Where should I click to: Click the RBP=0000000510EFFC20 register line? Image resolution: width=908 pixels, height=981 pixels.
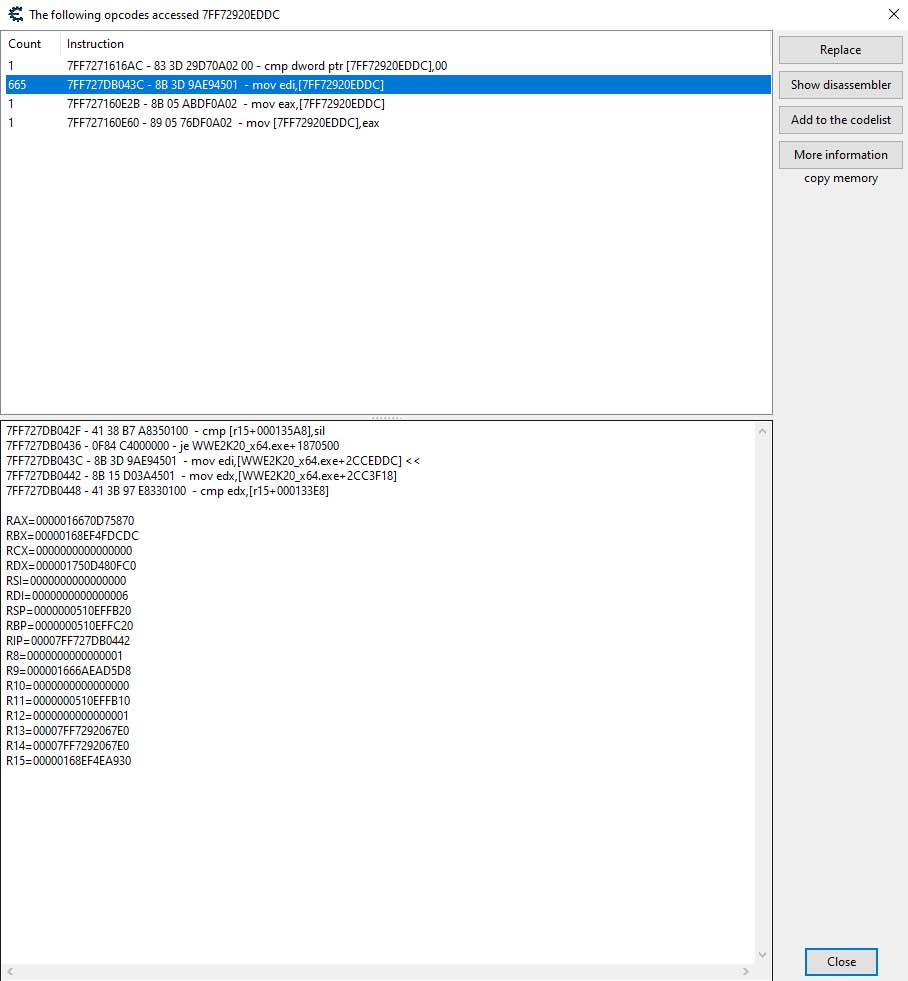[69, 626]
